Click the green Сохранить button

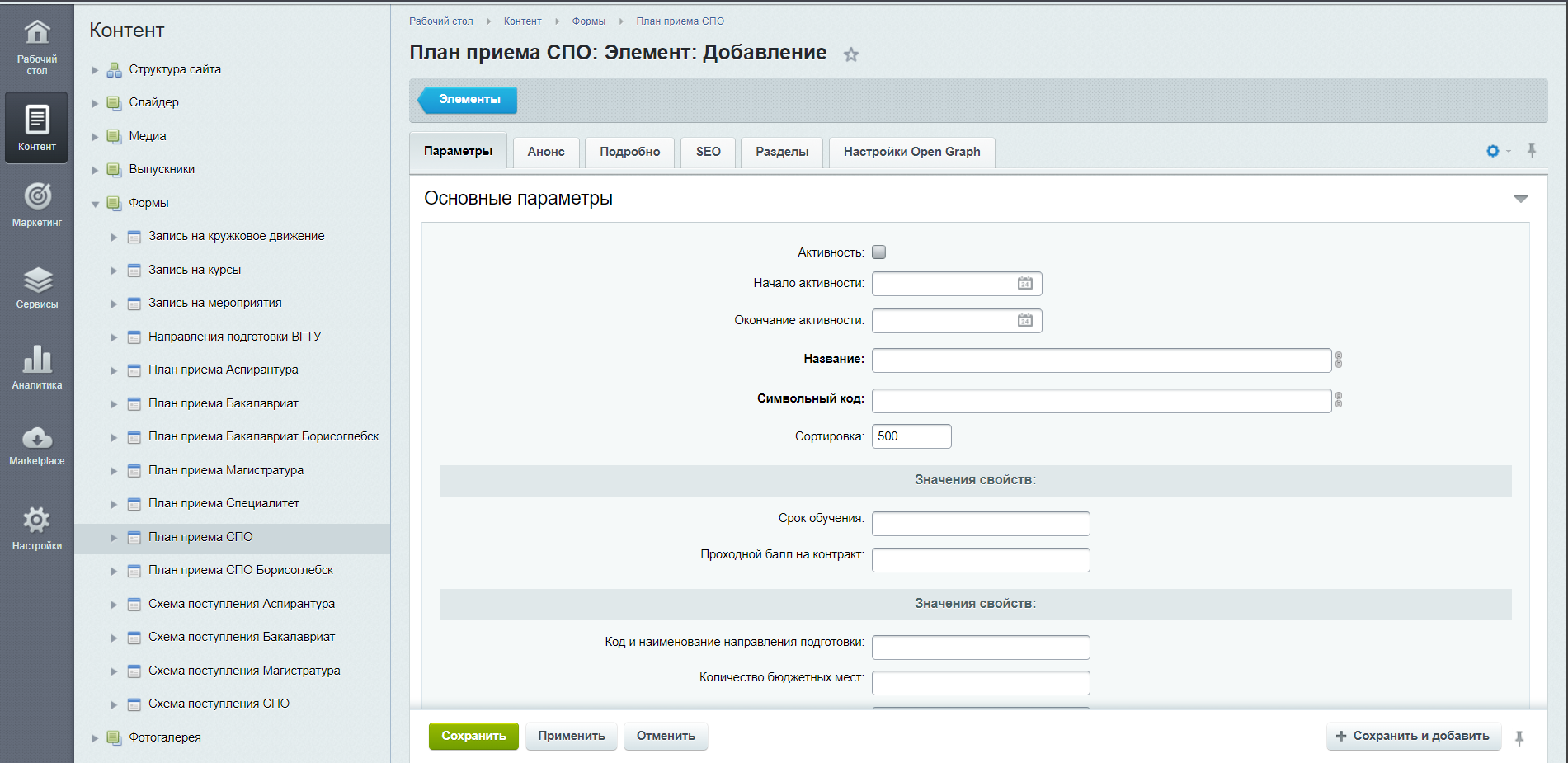473,736
